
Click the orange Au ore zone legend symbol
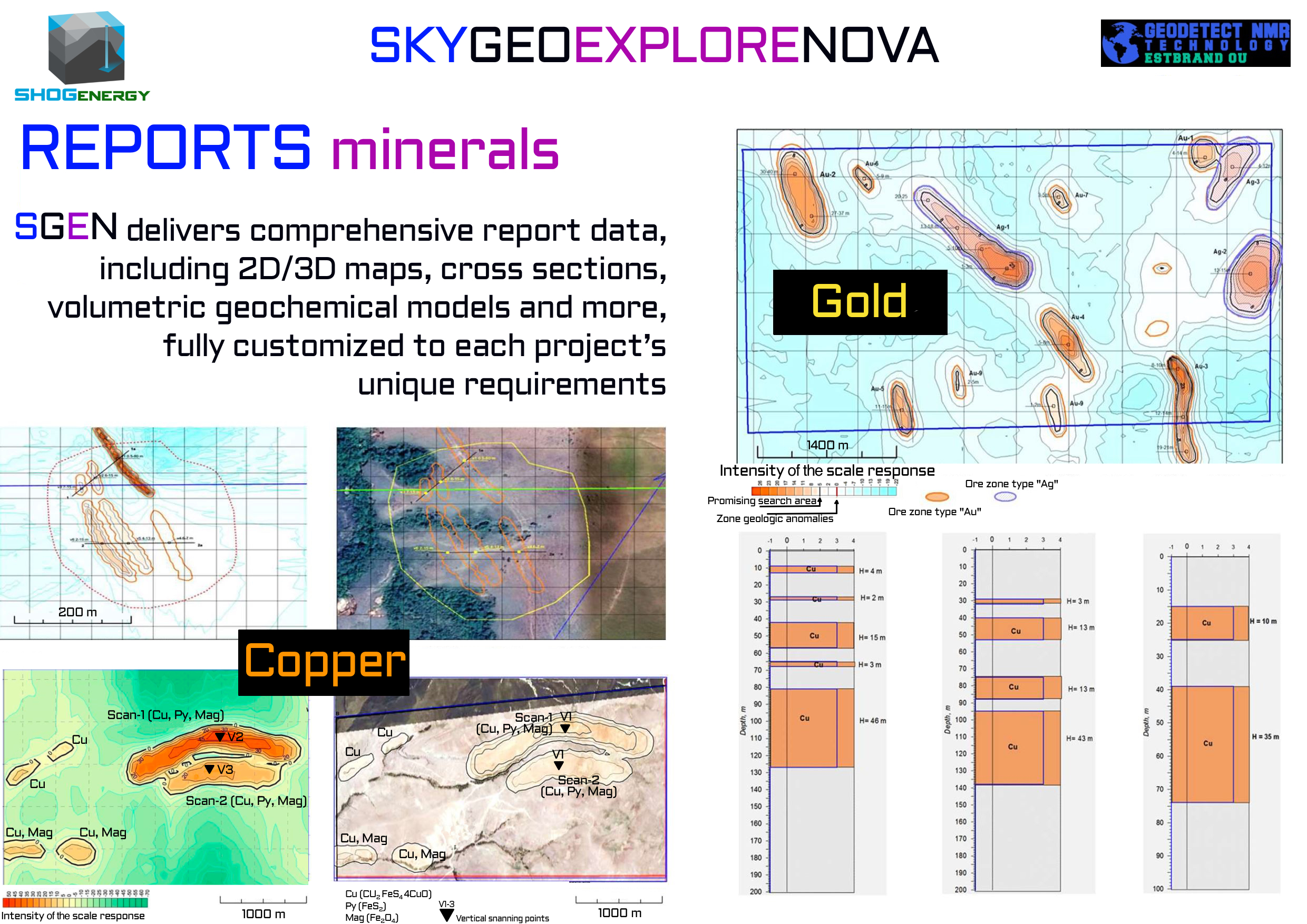point(937,497)
